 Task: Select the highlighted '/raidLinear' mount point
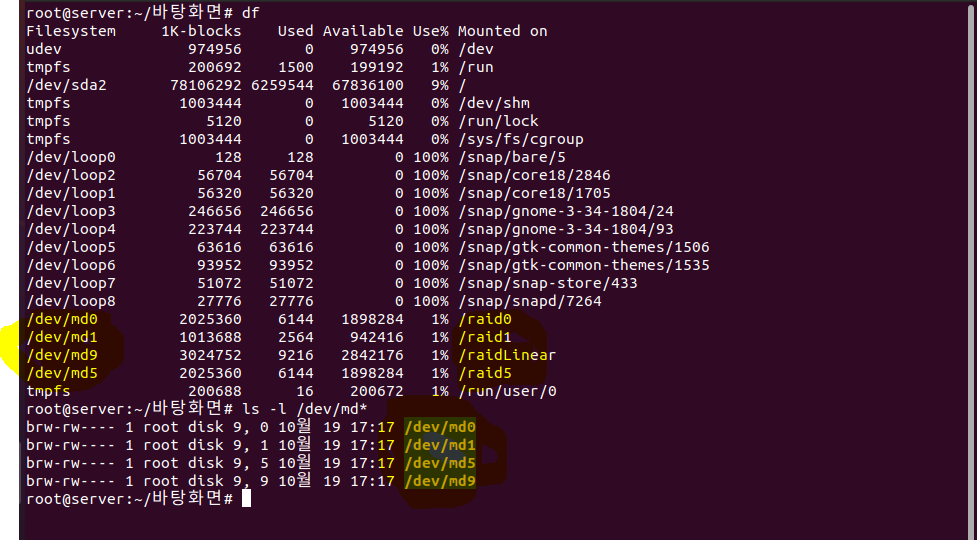pos(507,356)
